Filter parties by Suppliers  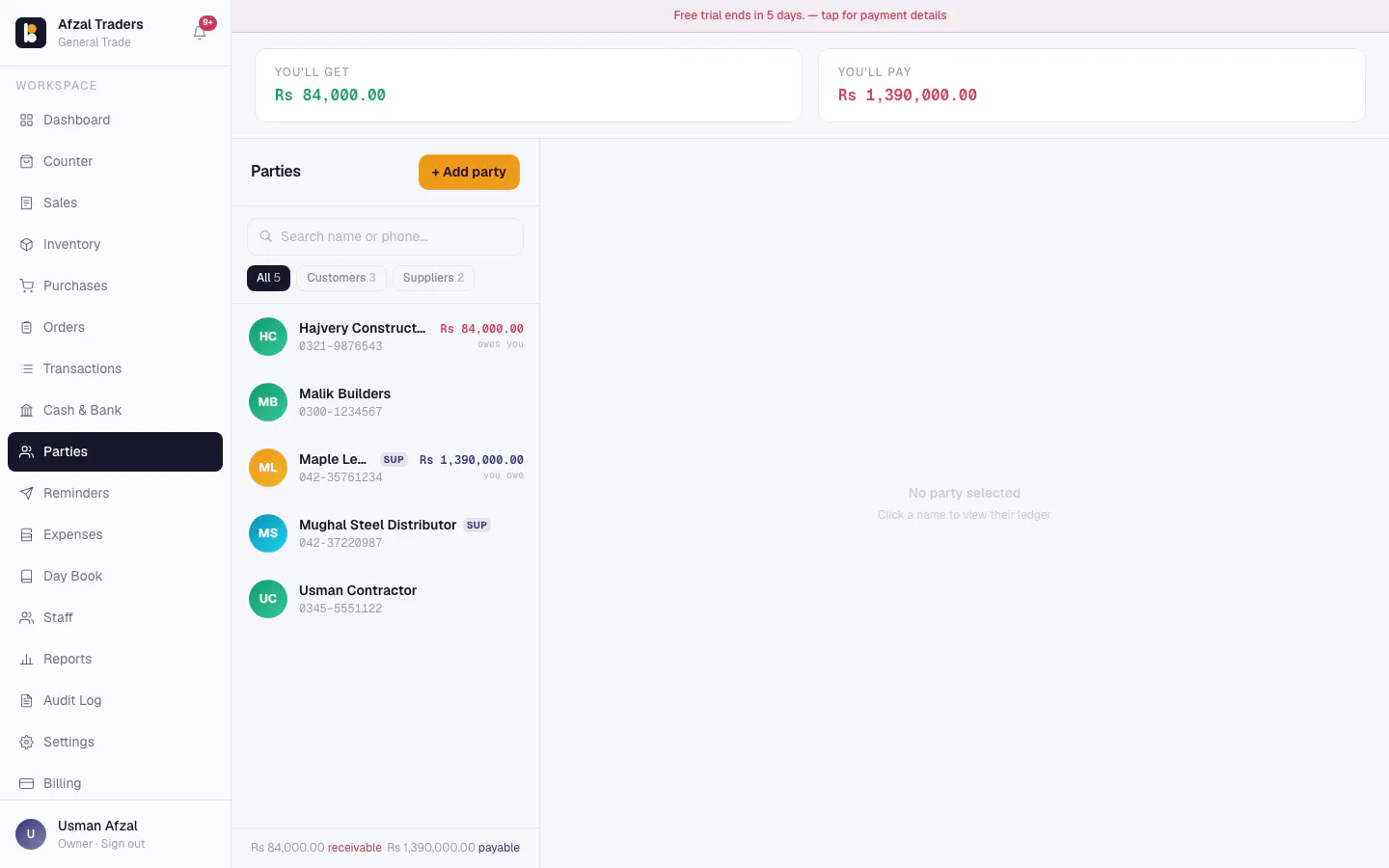pyautogui.click(x=433, y=278)
